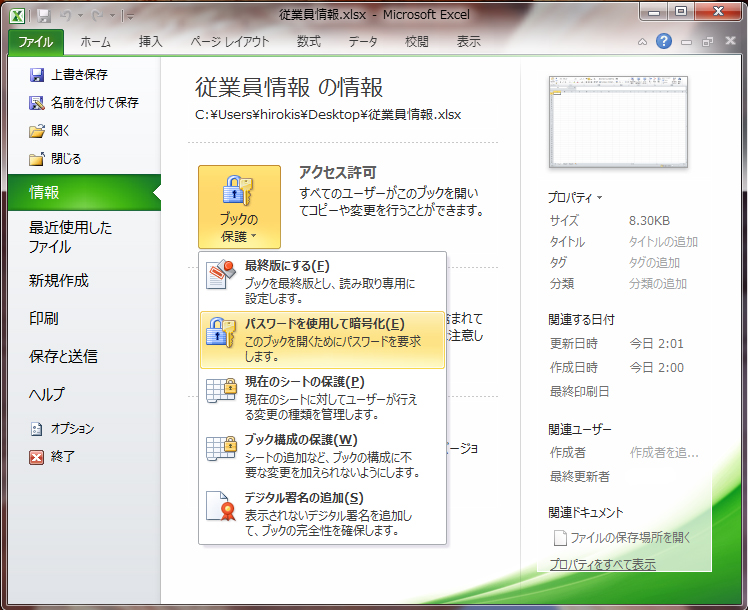Screen dimensions: 748x610
Task: Click the タイトルの追加 field
Action: point(663,242)
